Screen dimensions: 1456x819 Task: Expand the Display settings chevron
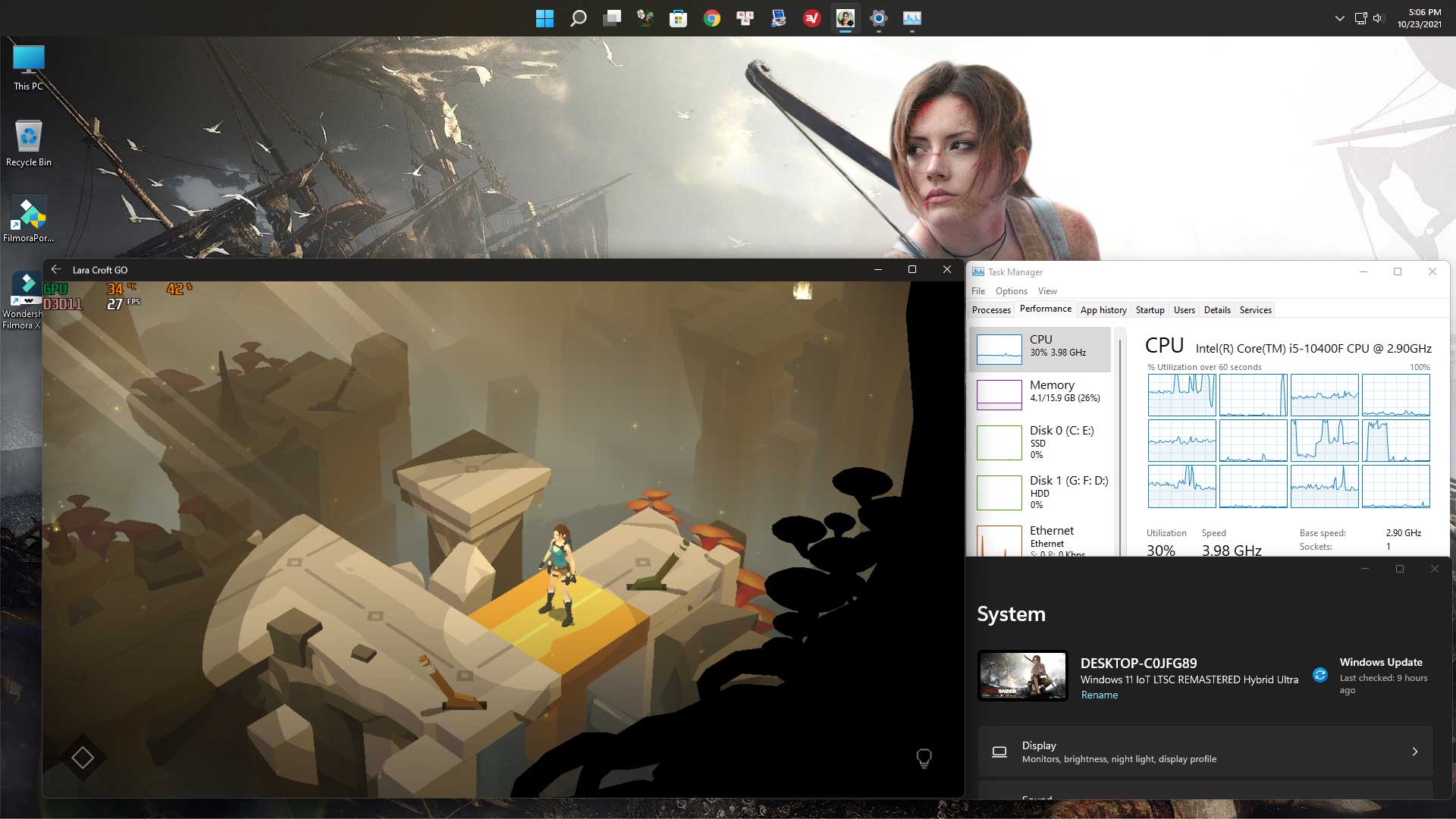pos(1414,752)
